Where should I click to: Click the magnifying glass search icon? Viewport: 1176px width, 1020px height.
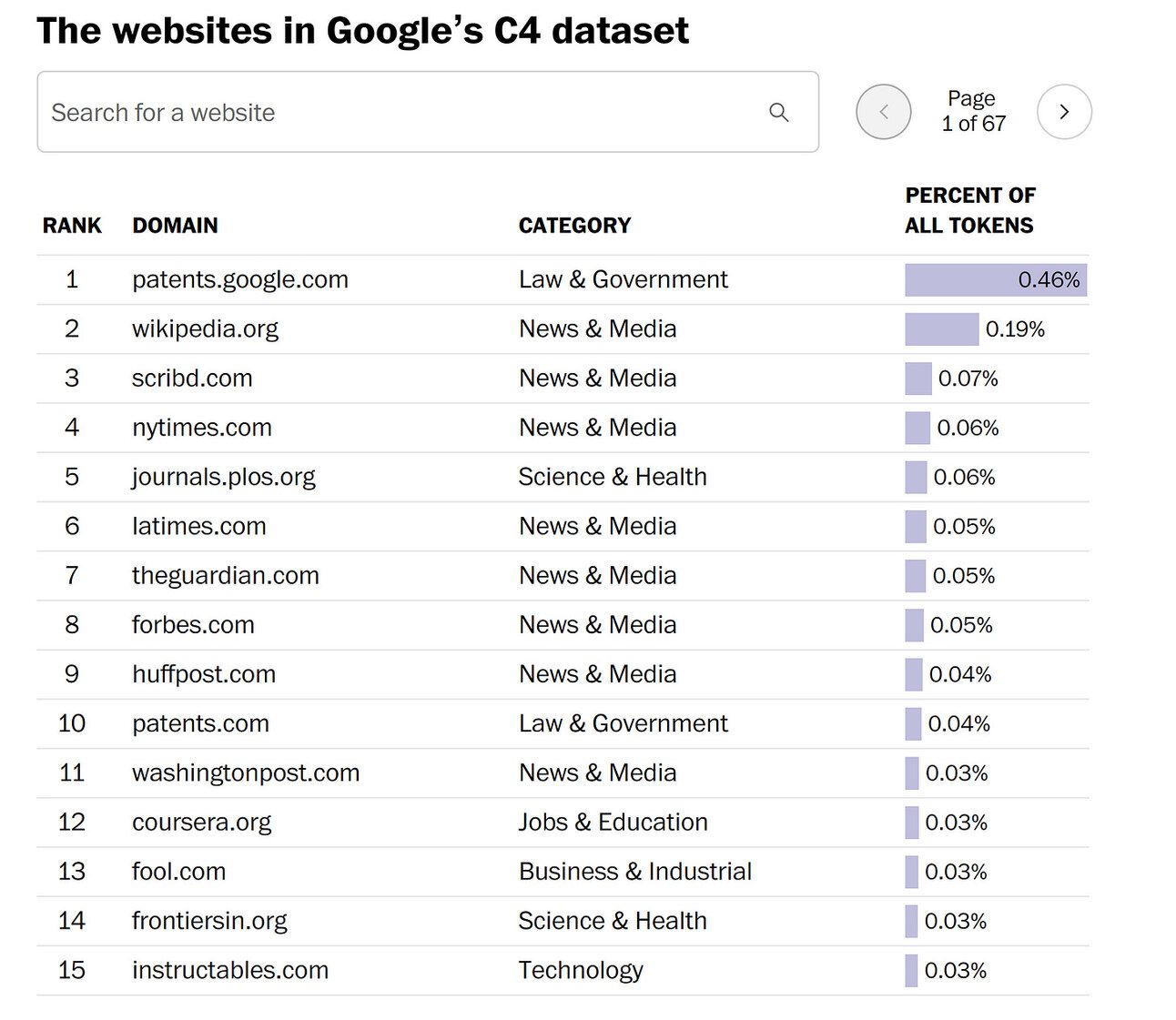778,112
